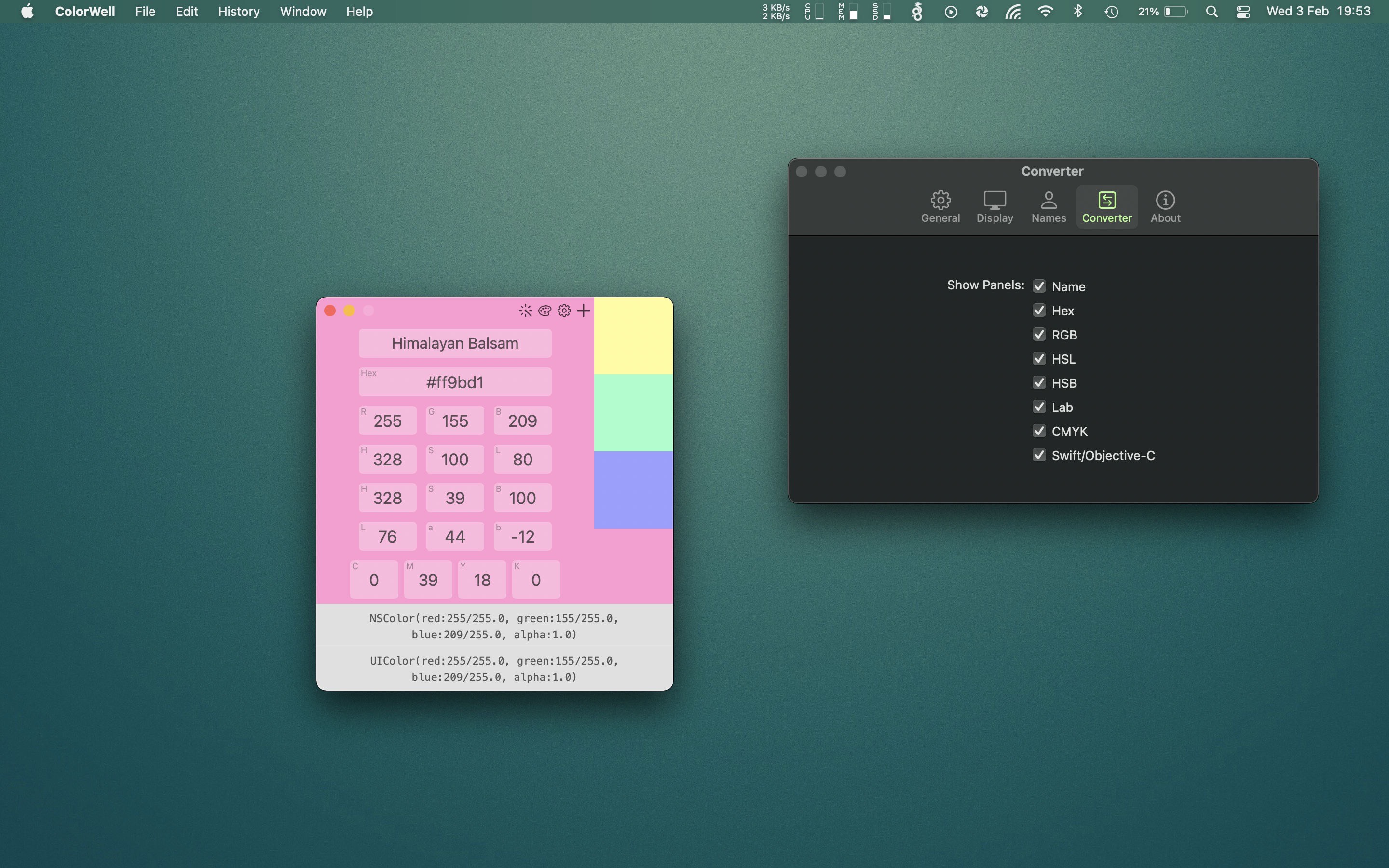Screen dimensions: 1389x868
Task: Click the Hex value input field
Action: pos(454,381)
